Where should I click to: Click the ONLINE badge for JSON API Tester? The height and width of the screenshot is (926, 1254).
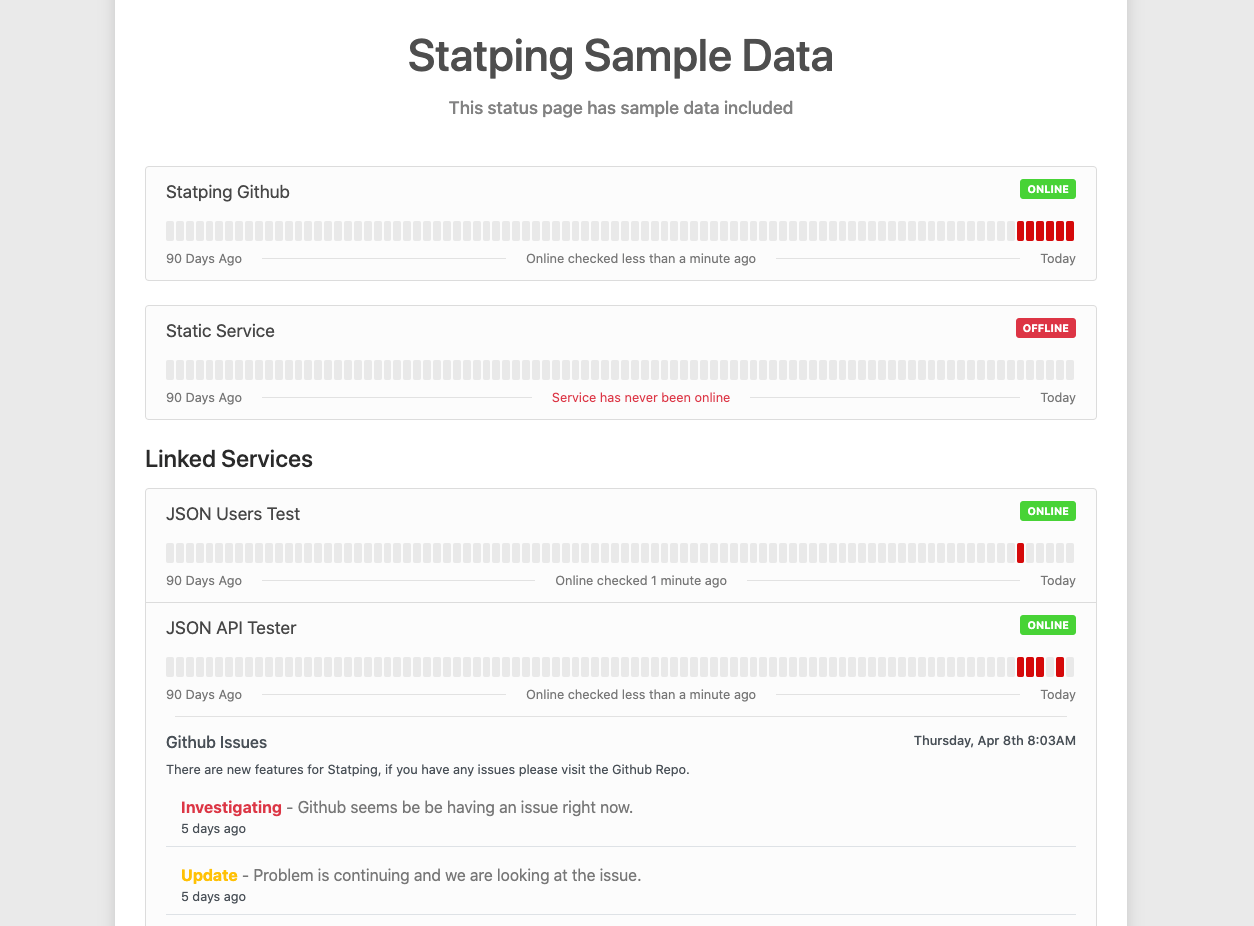click(1047, 625)
